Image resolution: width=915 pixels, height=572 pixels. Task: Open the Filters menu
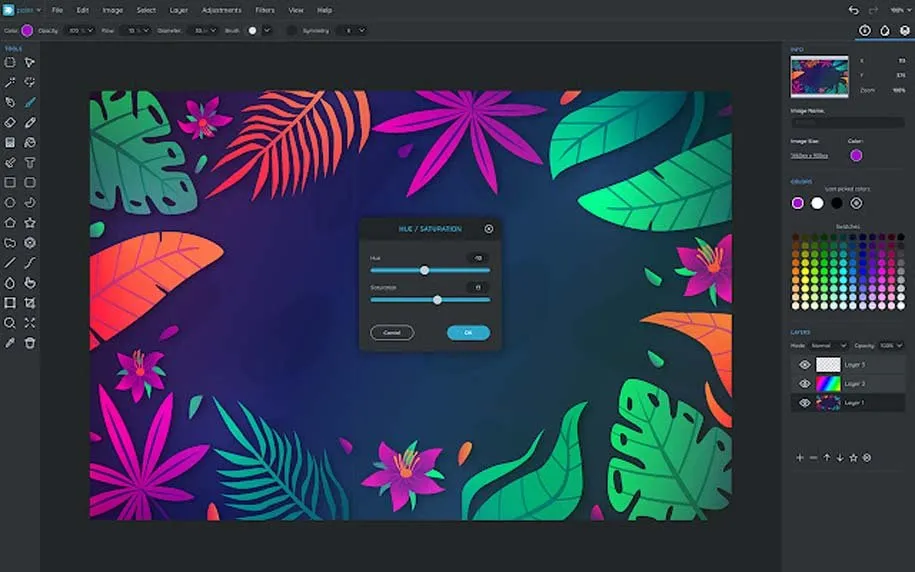click(x=265, y=10)
